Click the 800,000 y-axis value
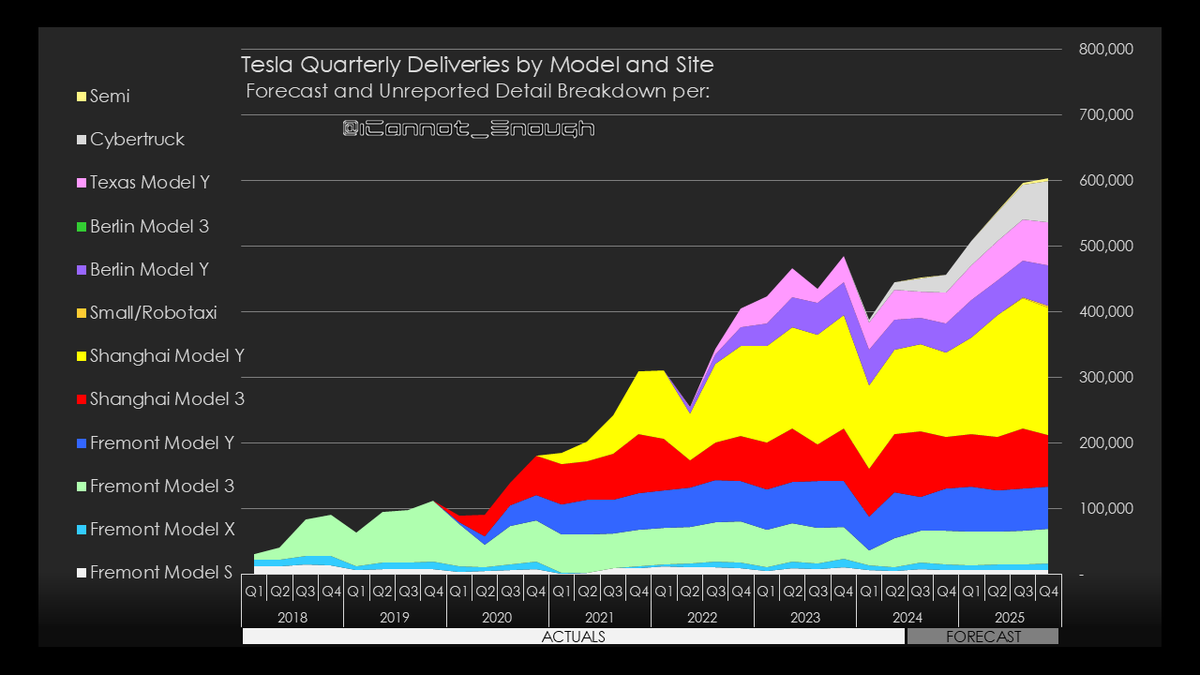The width and height of the screenshot is (1200, 675). coord(1106,49)
